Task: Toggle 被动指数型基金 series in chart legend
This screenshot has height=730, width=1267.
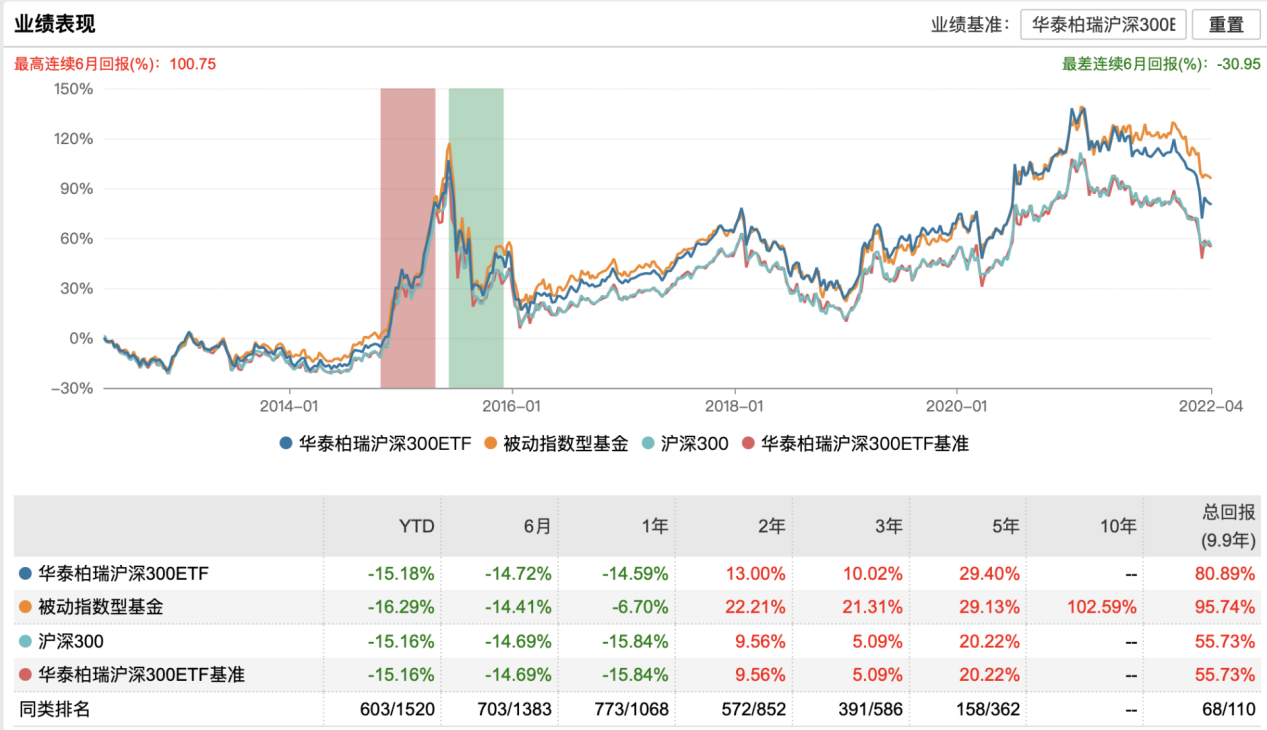Action: click(556, 443)
